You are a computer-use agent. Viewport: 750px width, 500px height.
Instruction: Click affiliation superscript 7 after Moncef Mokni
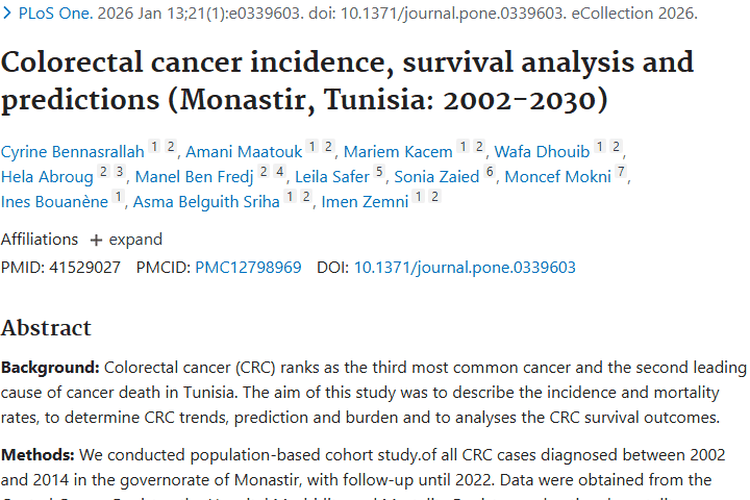click(621, 173)
